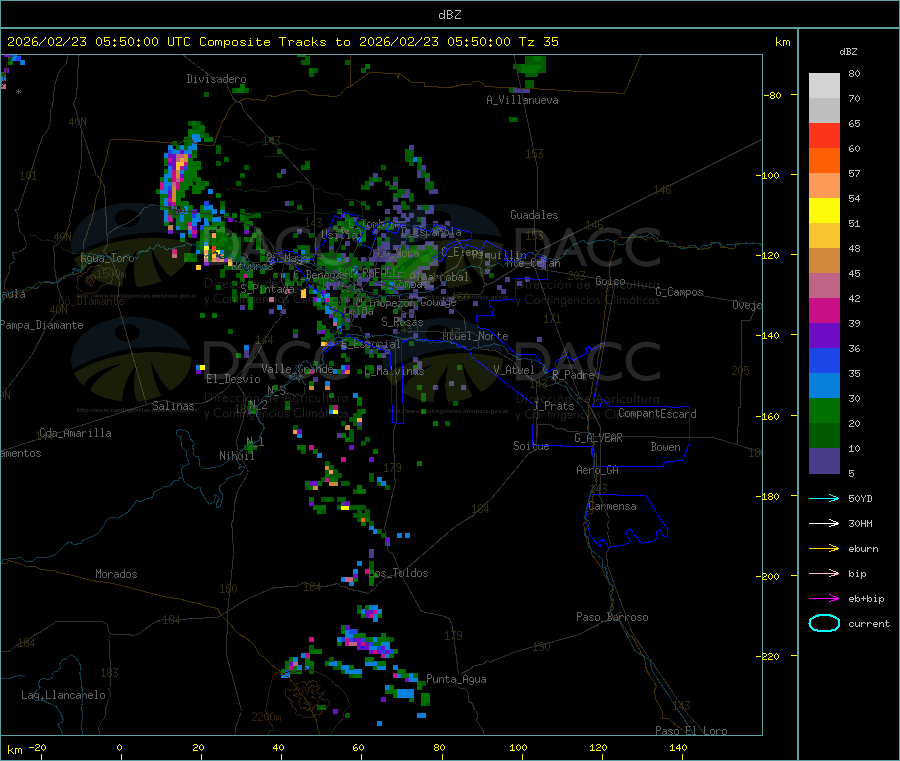This screenshot has width=900, height=761.
Task: Click the Soitue map label
Action: [531, 446]
